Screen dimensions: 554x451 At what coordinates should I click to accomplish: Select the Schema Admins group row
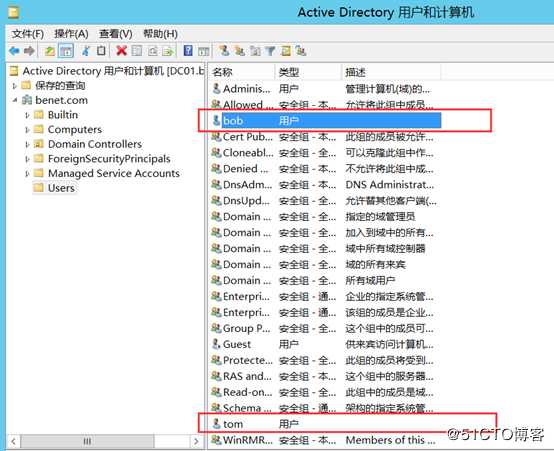(x=325, y=408)
